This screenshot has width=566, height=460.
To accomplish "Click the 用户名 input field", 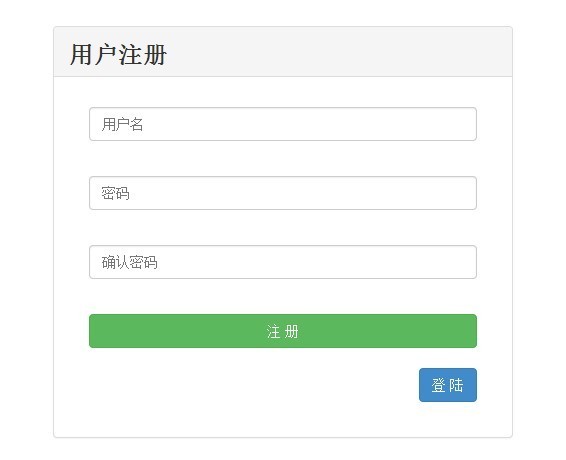I will coord(283,124).
